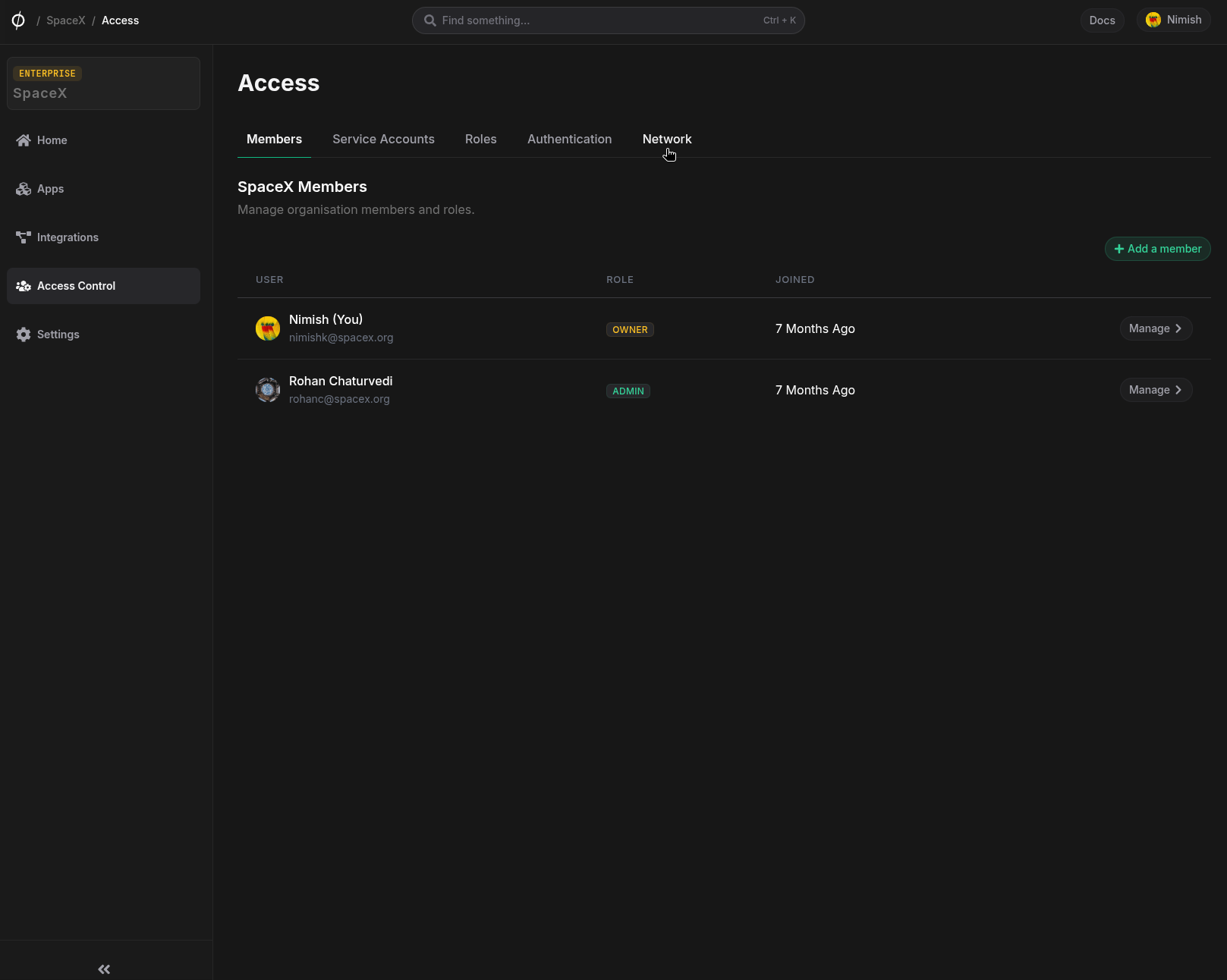Click nimishk@spacex.org email text
The image size is (1227, 980).
pos(341,338)
